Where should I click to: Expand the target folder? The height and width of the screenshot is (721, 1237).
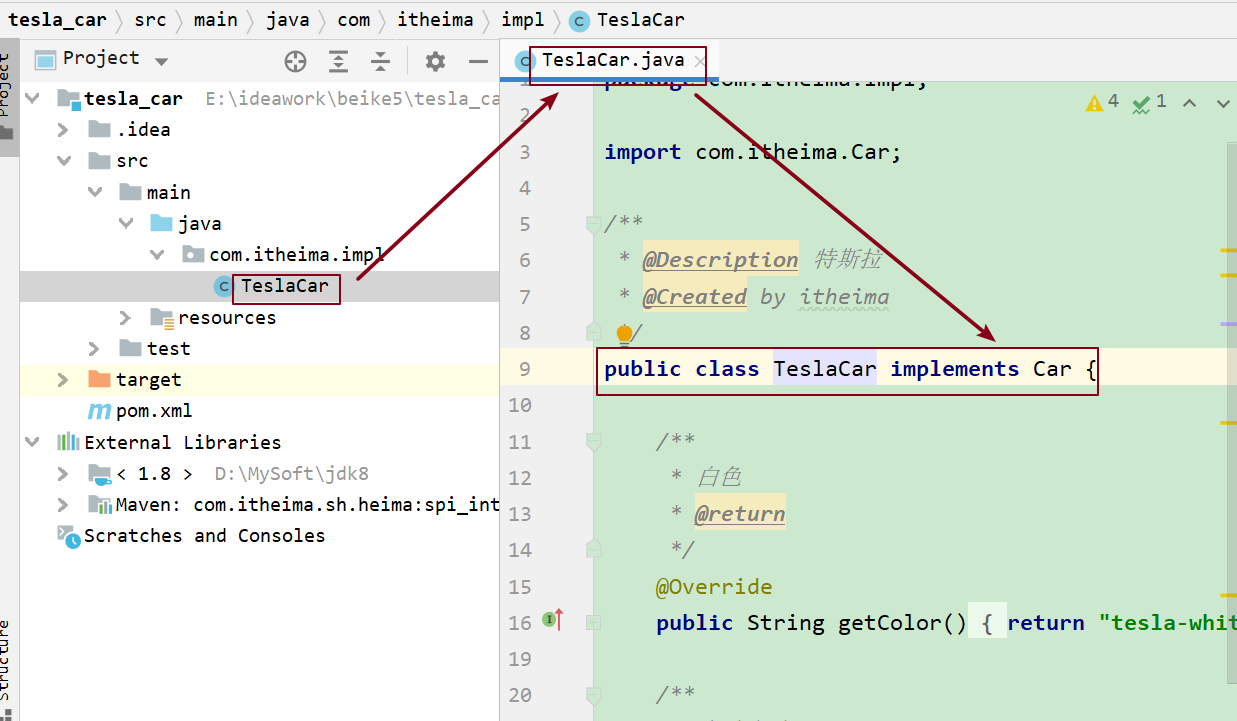tap(63, 380)
